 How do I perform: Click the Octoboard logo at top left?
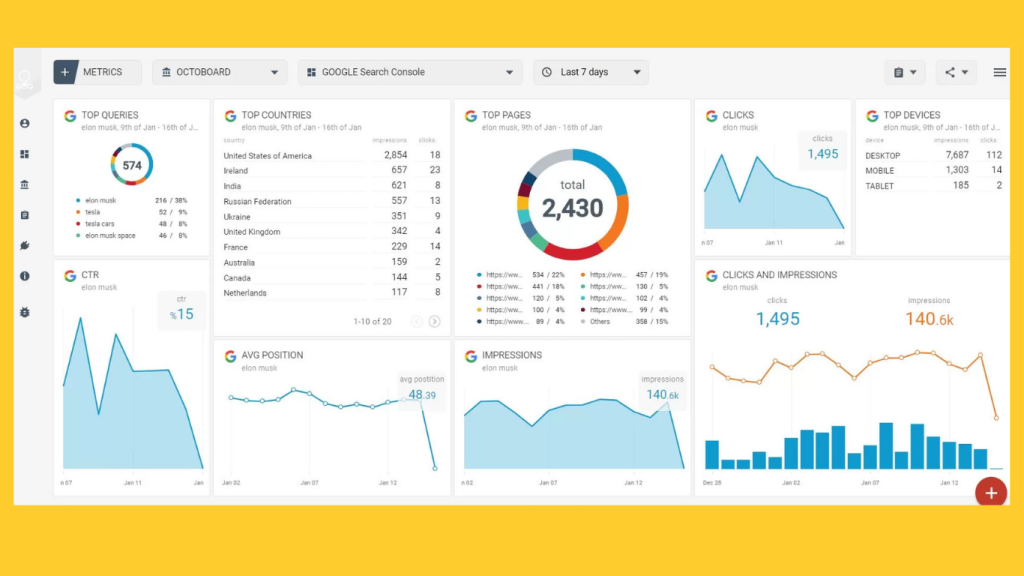pos(24,82)
